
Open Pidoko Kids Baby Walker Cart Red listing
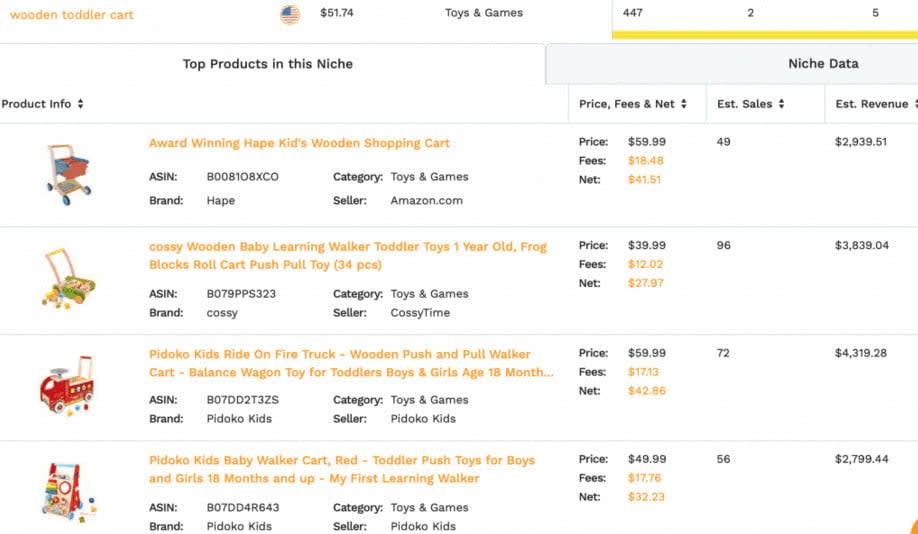[342, 469]
